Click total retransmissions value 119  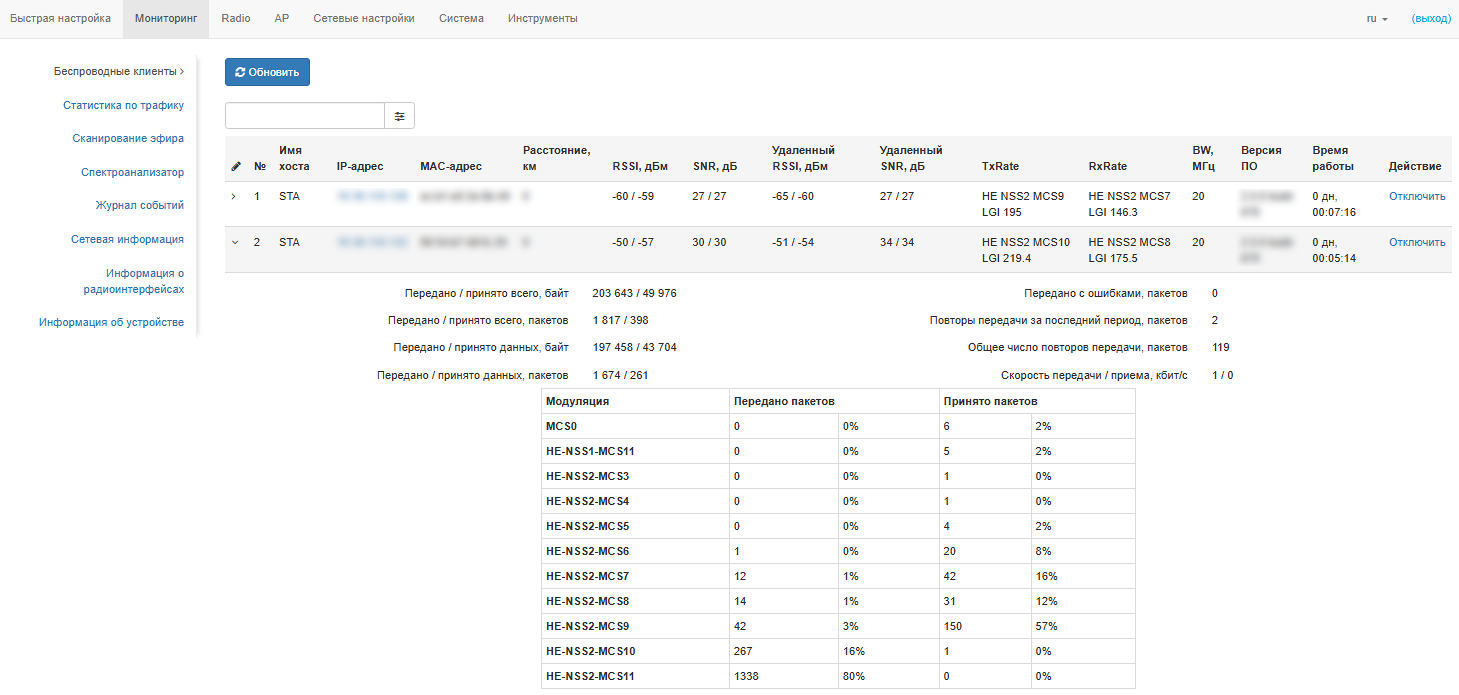[x=1220, y=347]
